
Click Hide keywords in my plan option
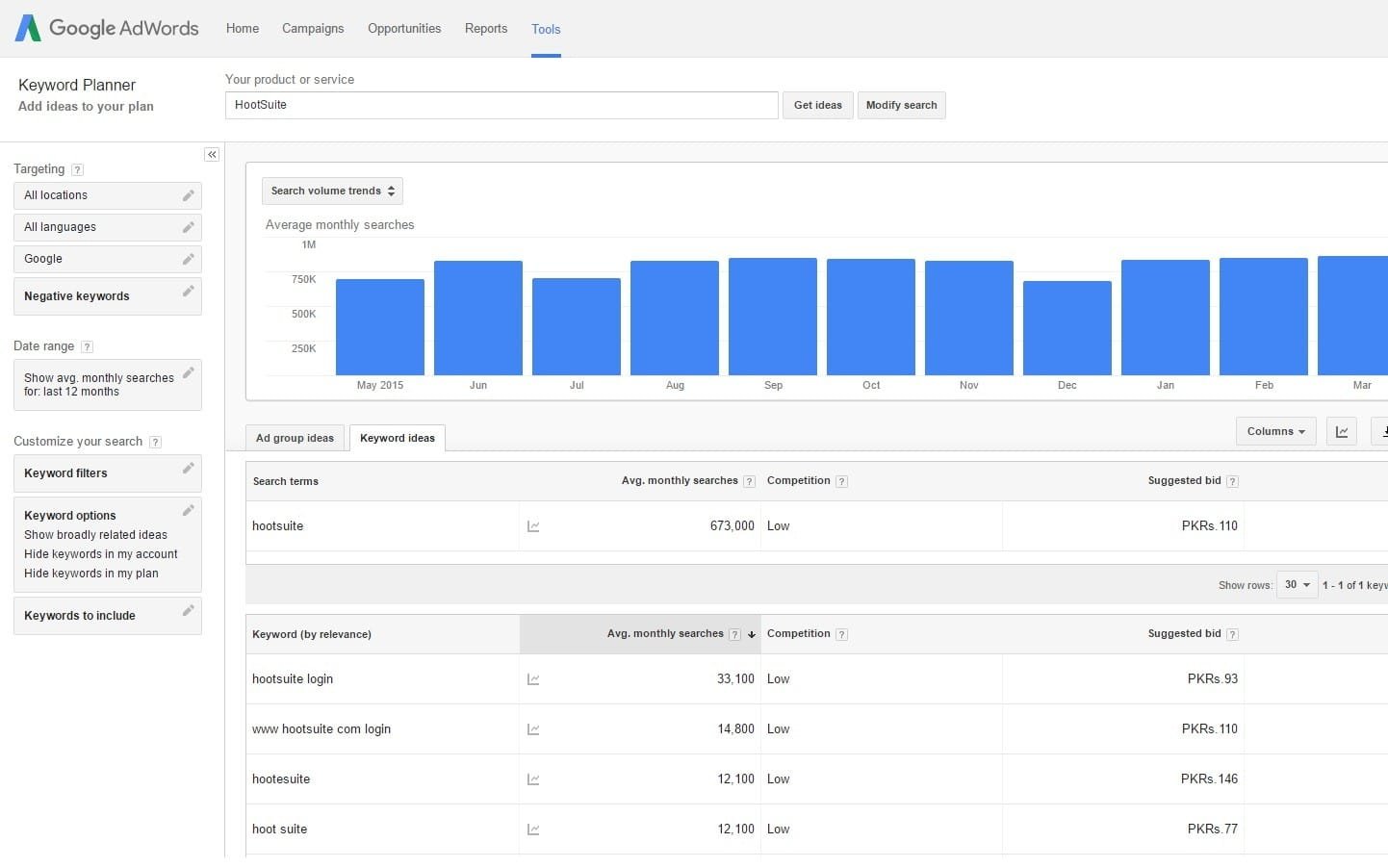click(x=91, y=574)
